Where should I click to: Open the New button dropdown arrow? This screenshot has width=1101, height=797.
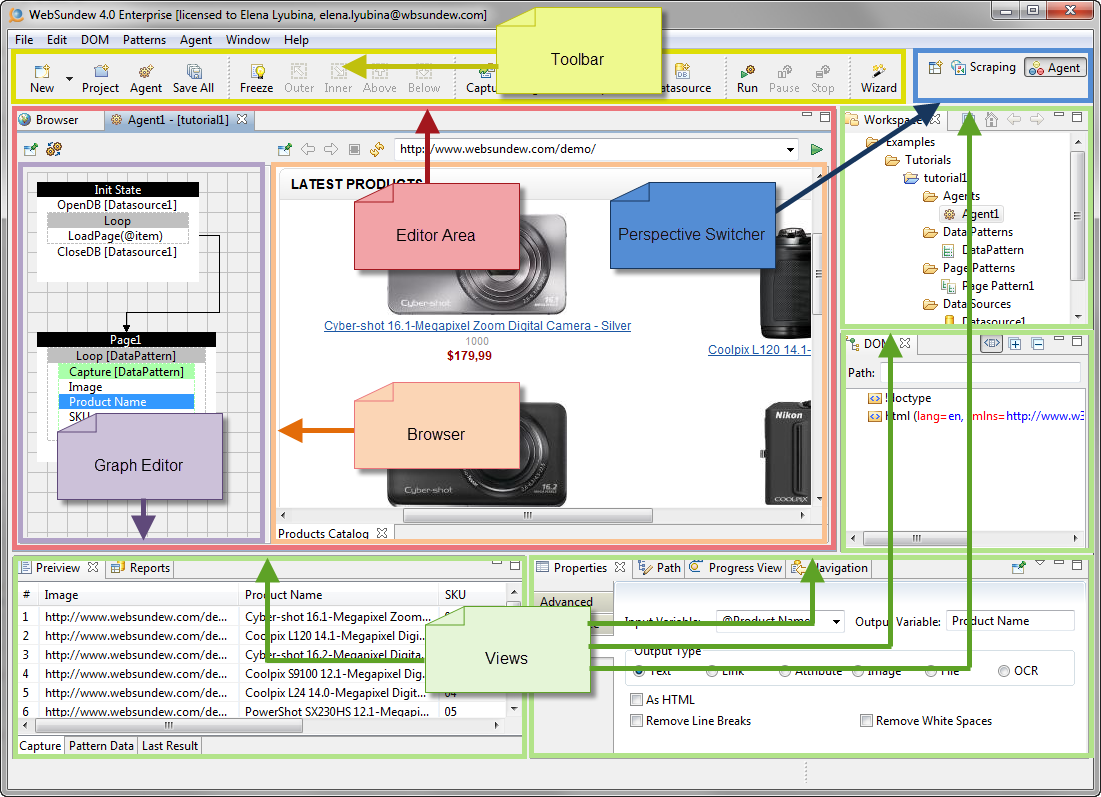click(x=69, y=78)
